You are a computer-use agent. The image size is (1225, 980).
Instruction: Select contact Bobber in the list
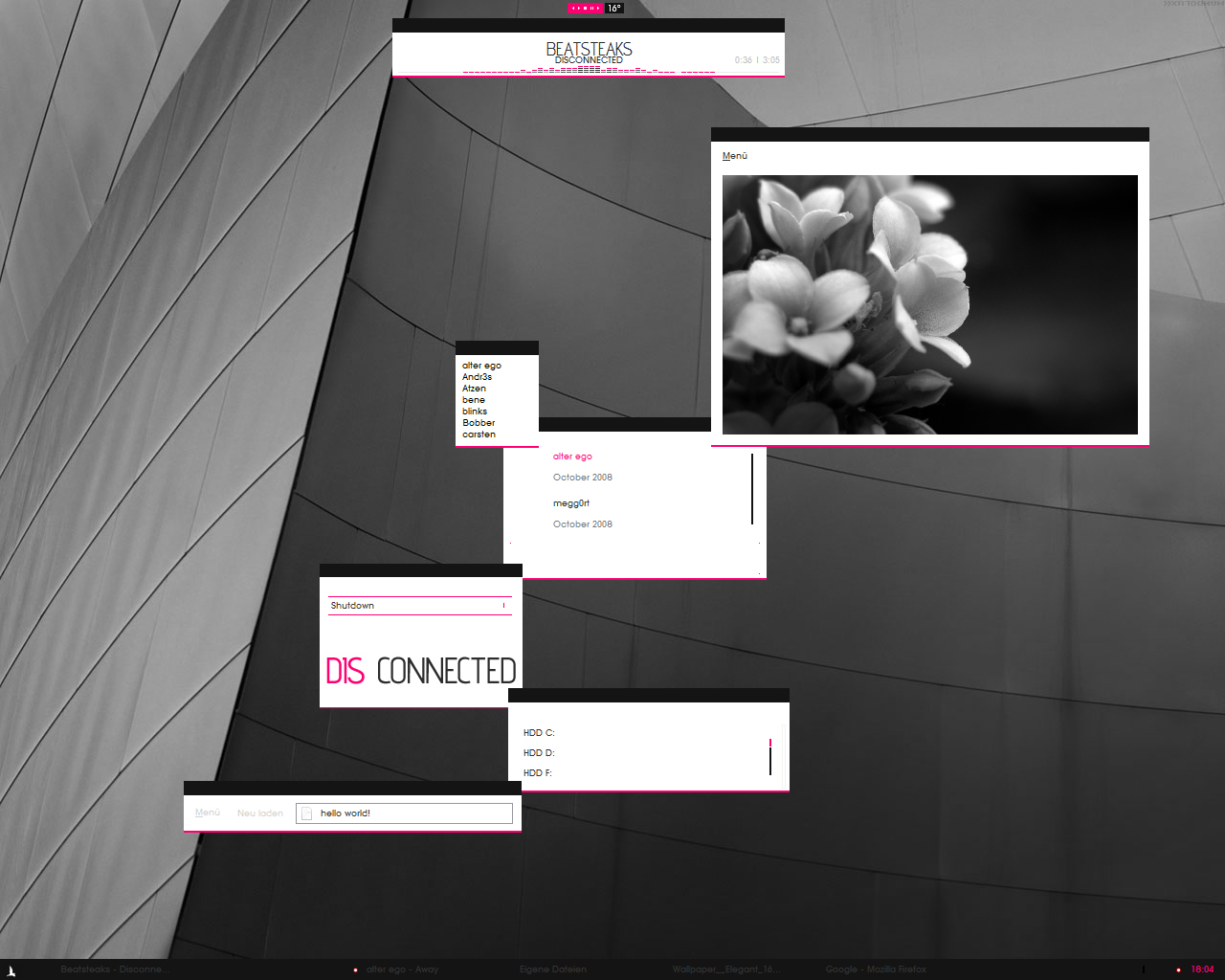[x=479, y=423]
